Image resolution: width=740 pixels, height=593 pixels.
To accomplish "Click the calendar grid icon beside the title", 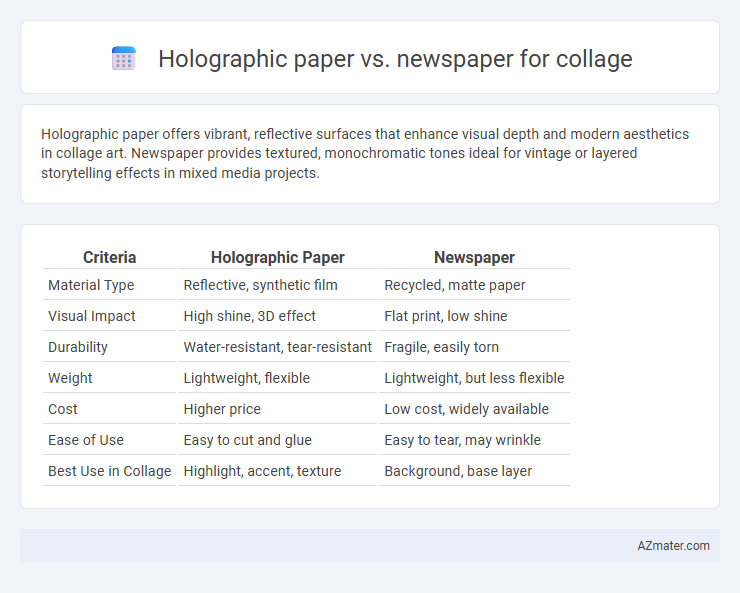I will coord(124,58).
